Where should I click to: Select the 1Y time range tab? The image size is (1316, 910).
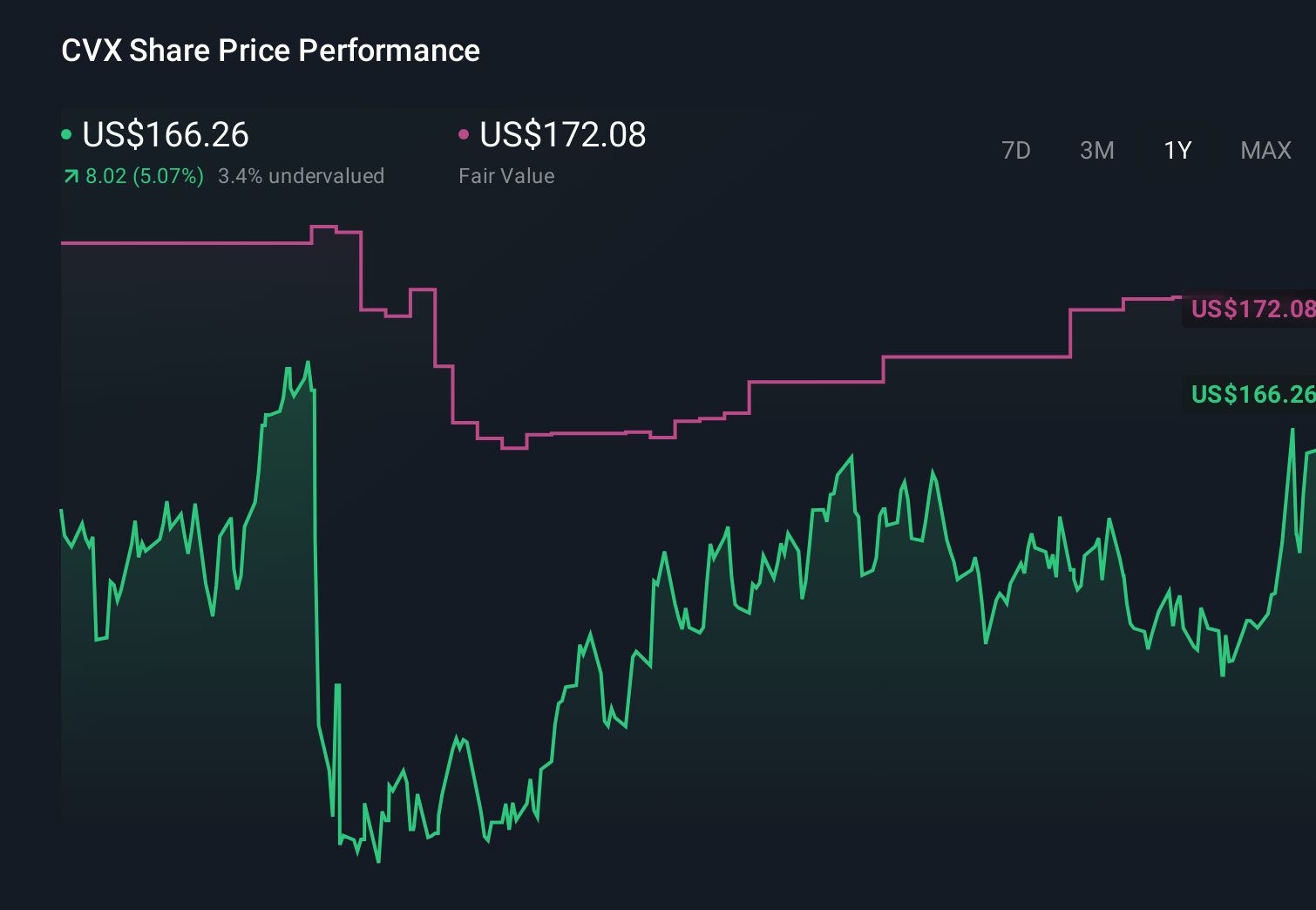point(1177,150)
